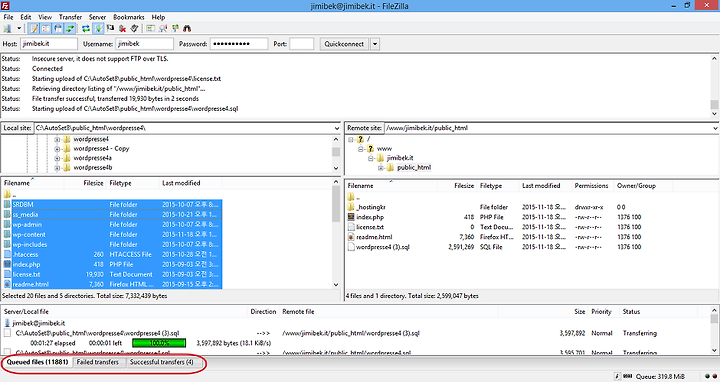Expand the wordpresse4 folder in local tree
The width and height of the screenshot is (720, 382).
pyautogui.click(x=57, y=139)
